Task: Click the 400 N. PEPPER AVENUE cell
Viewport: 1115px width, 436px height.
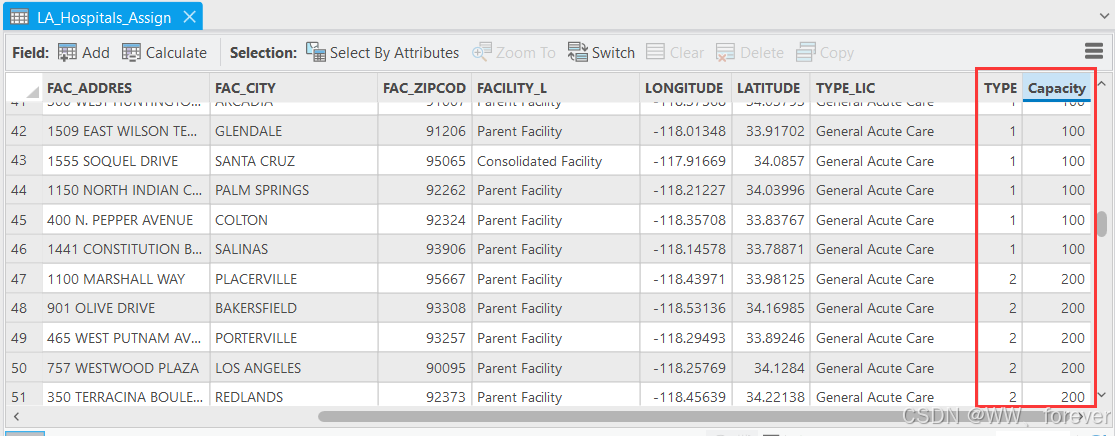Action: (126, 220)
